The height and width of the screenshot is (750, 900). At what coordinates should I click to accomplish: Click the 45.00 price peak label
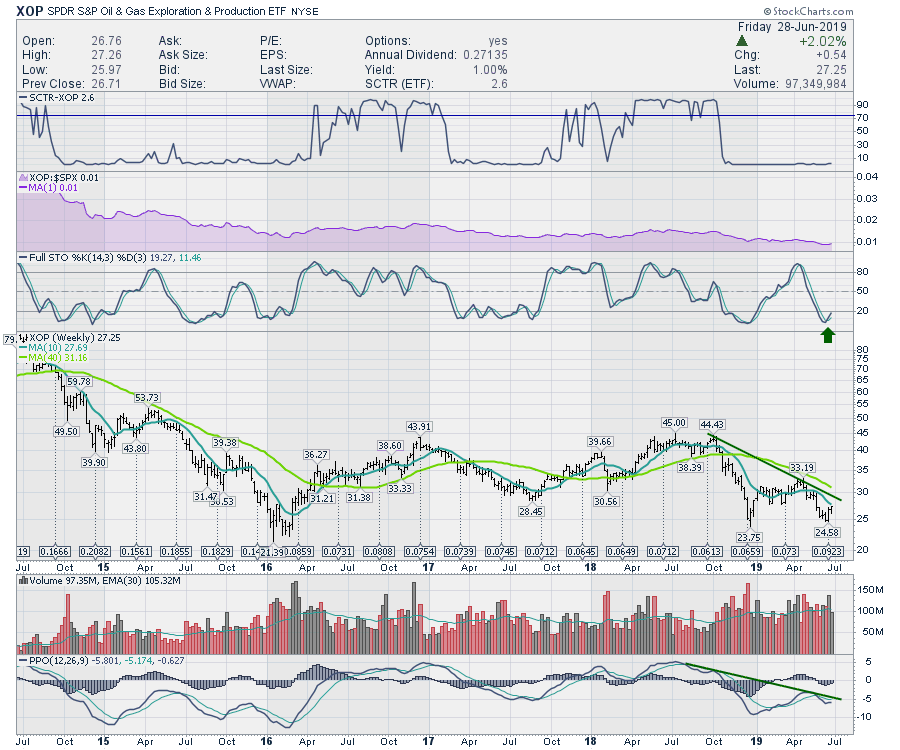click(x=674, y=422)
